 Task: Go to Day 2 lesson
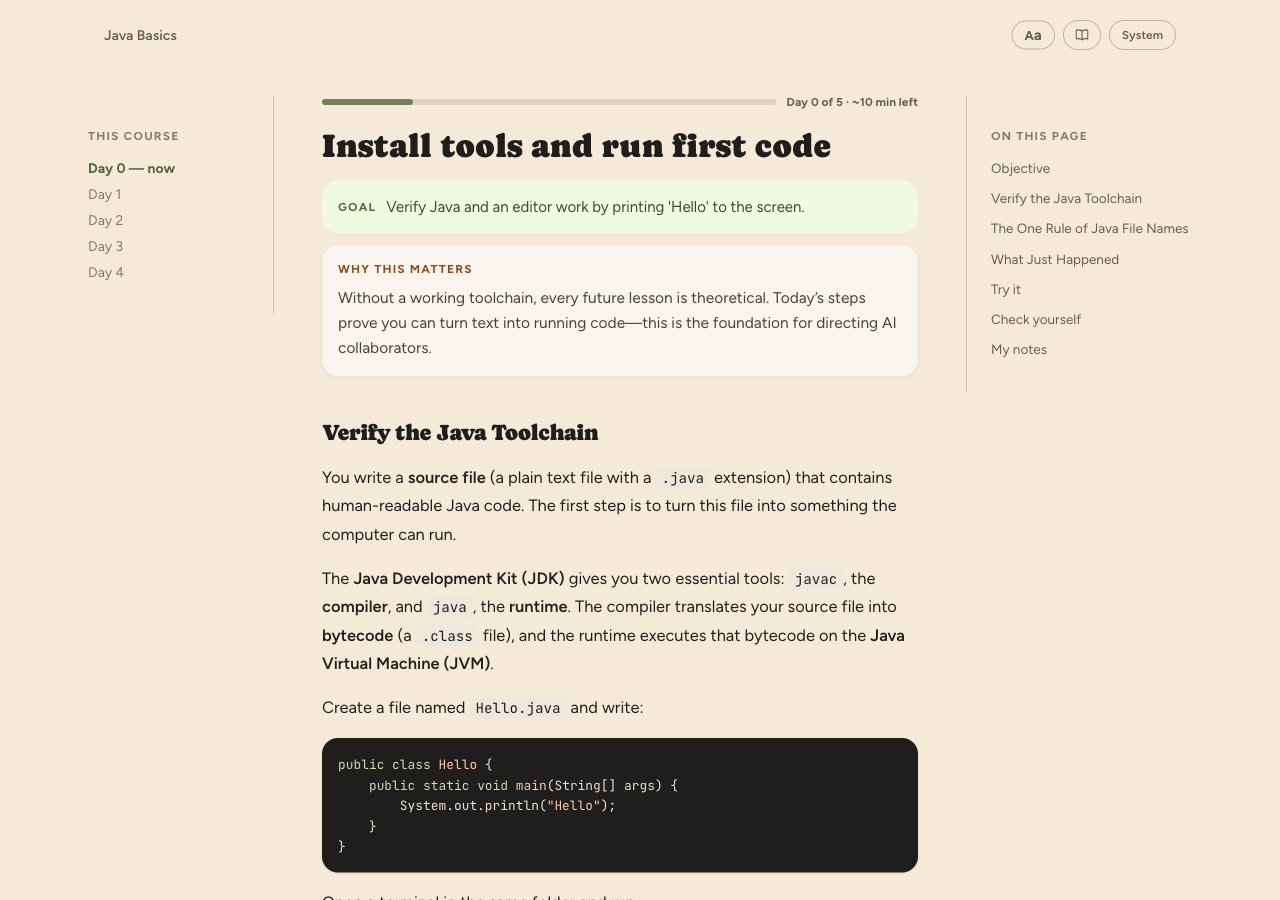106,220
